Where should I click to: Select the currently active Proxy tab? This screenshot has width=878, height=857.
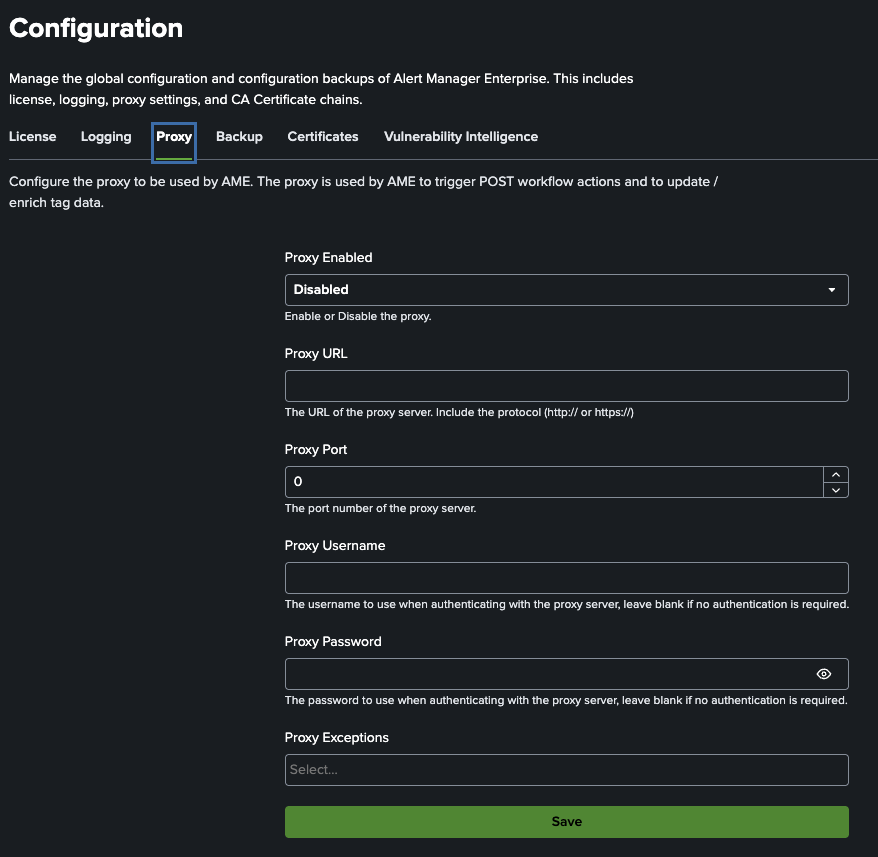(173, 136)
